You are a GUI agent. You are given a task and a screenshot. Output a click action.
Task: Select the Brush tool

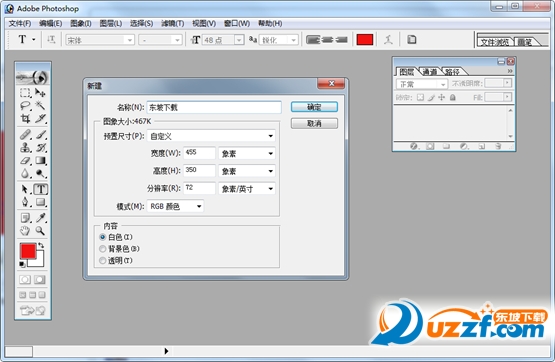coord(40,134)
